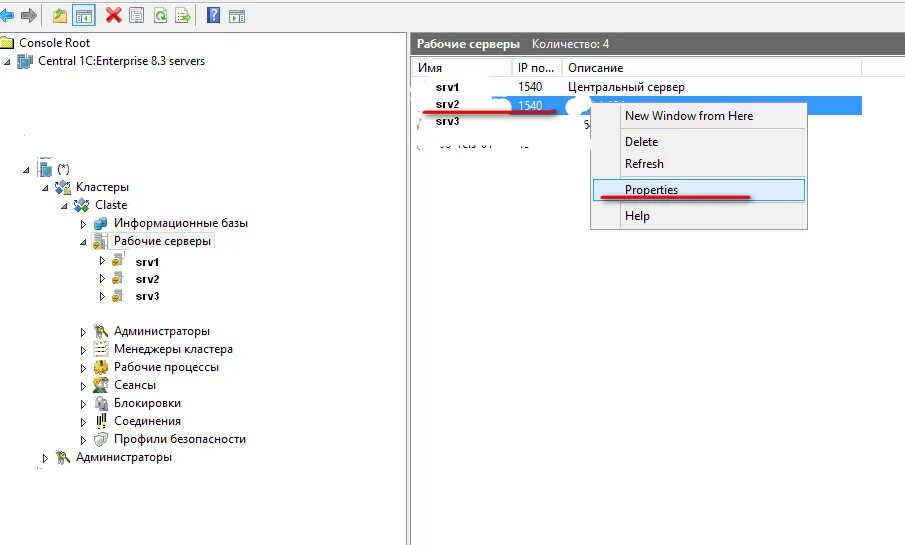Screen dimensions: 905x545
Task: Click the Сеансы icon
Action: [100, 385]
